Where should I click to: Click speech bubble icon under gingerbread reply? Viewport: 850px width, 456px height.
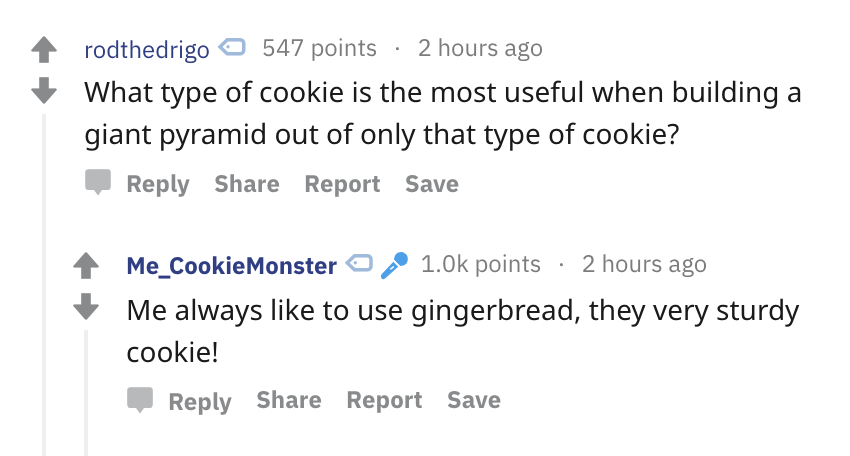coord(140,400)
